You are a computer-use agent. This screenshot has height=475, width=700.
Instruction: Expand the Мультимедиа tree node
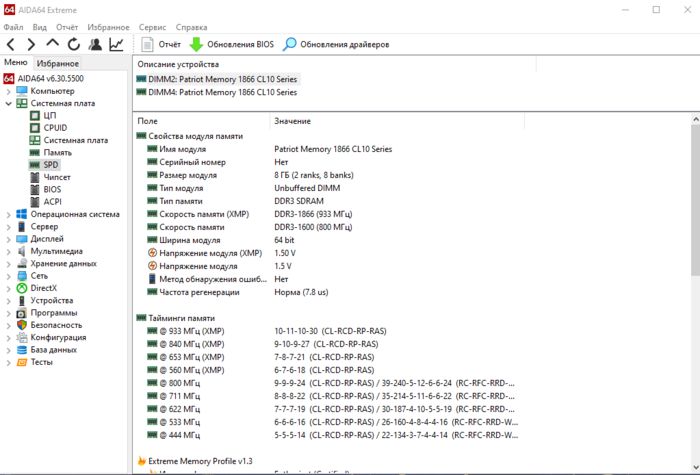pyautogui.click(x=8, y=252)
